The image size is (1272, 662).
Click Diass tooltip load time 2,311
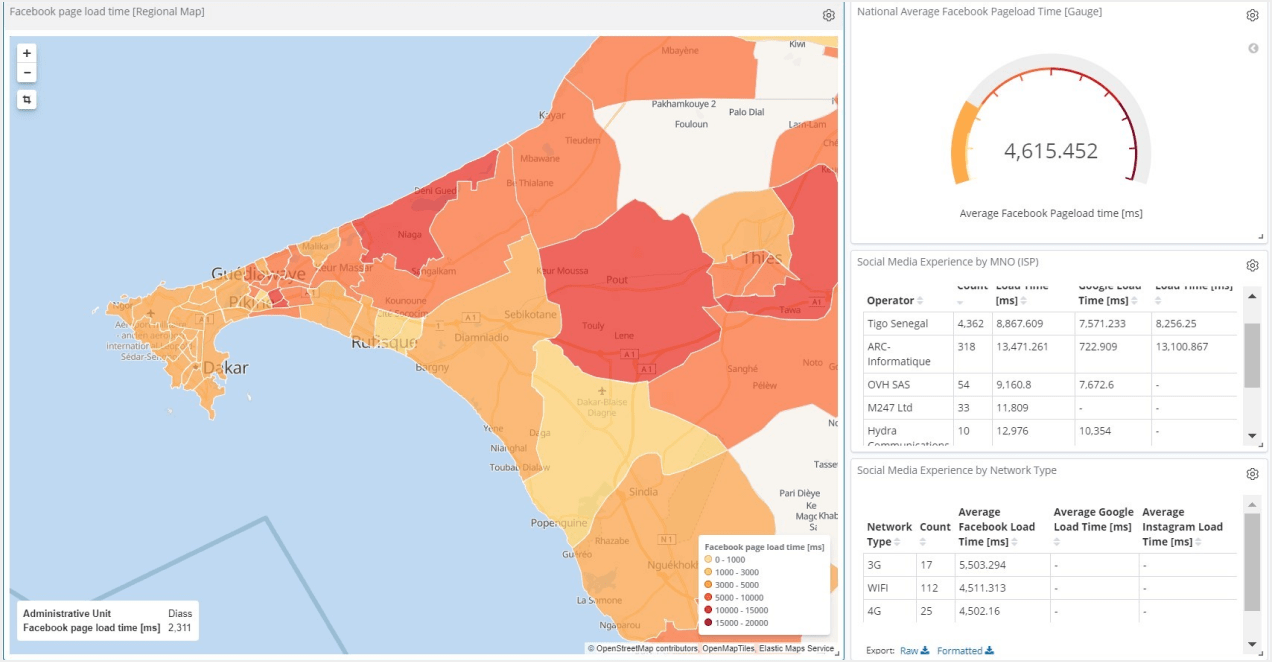pos(179,628)
